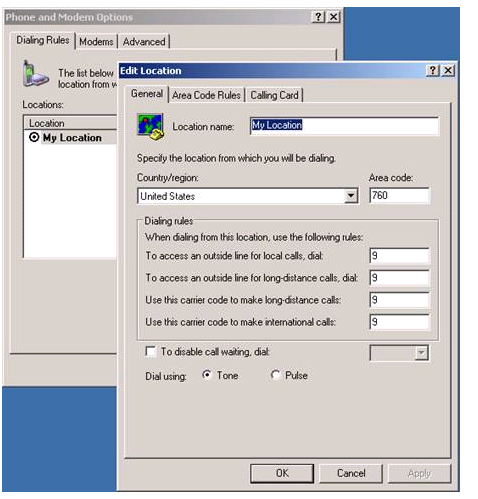Screen dimensions: 478x499
Task: Select the Pulse dialing radio button
Action: click(x=275, y=375)
